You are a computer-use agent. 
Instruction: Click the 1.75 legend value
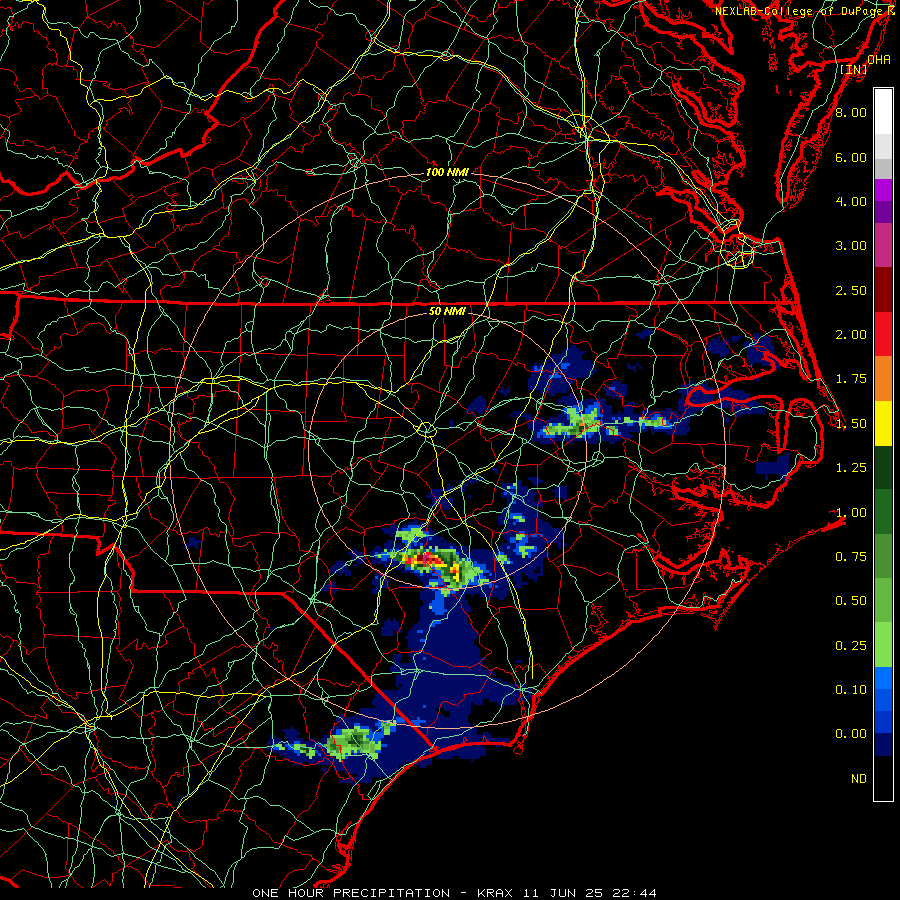click(851, 379)
